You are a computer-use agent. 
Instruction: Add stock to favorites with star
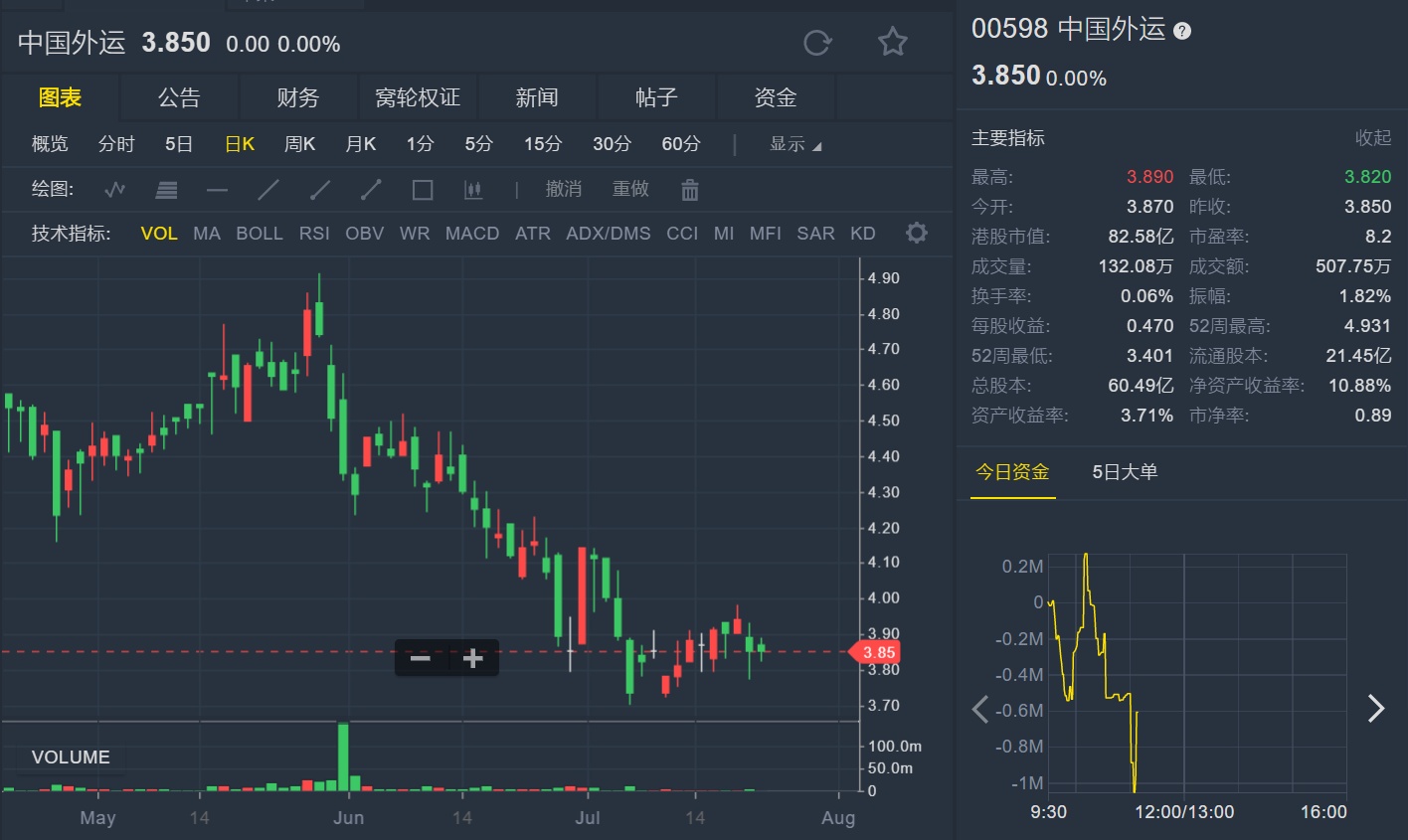point(892,42)
